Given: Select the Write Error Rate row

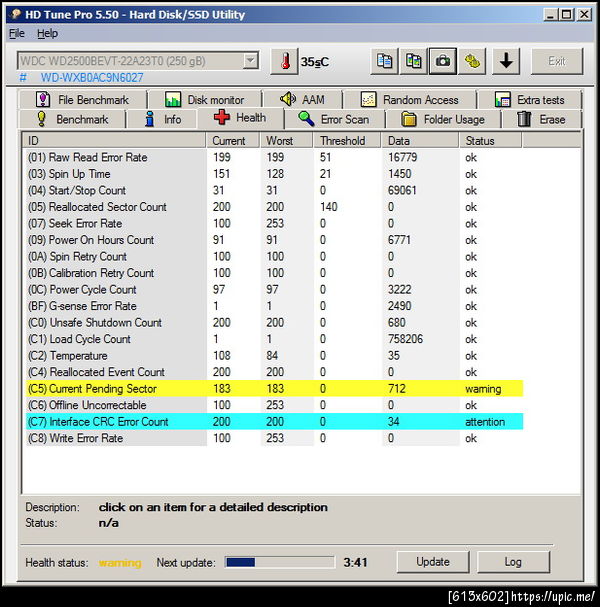Looking at the screenshot, I should tap(274, 438).
